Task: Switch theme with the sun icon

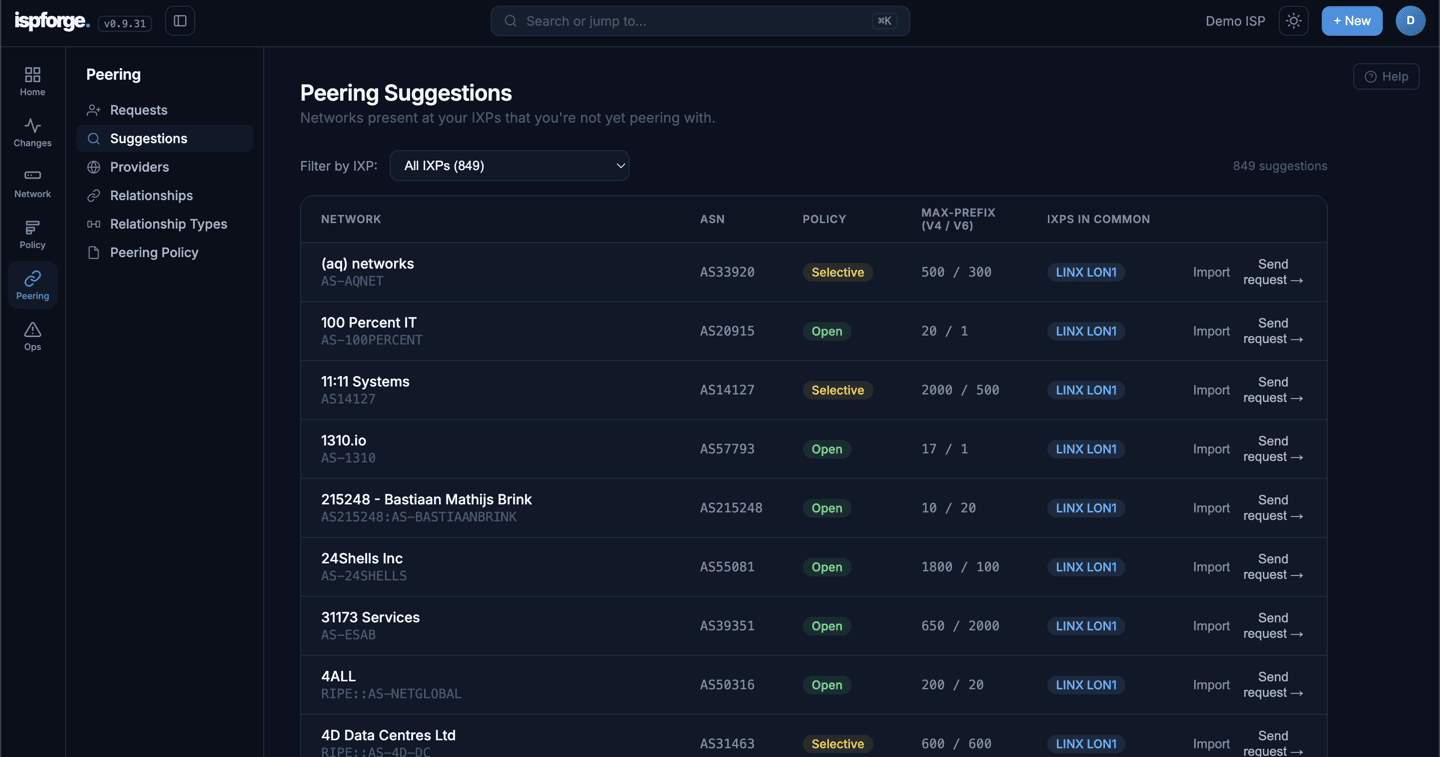Action: pos(1294,21)
